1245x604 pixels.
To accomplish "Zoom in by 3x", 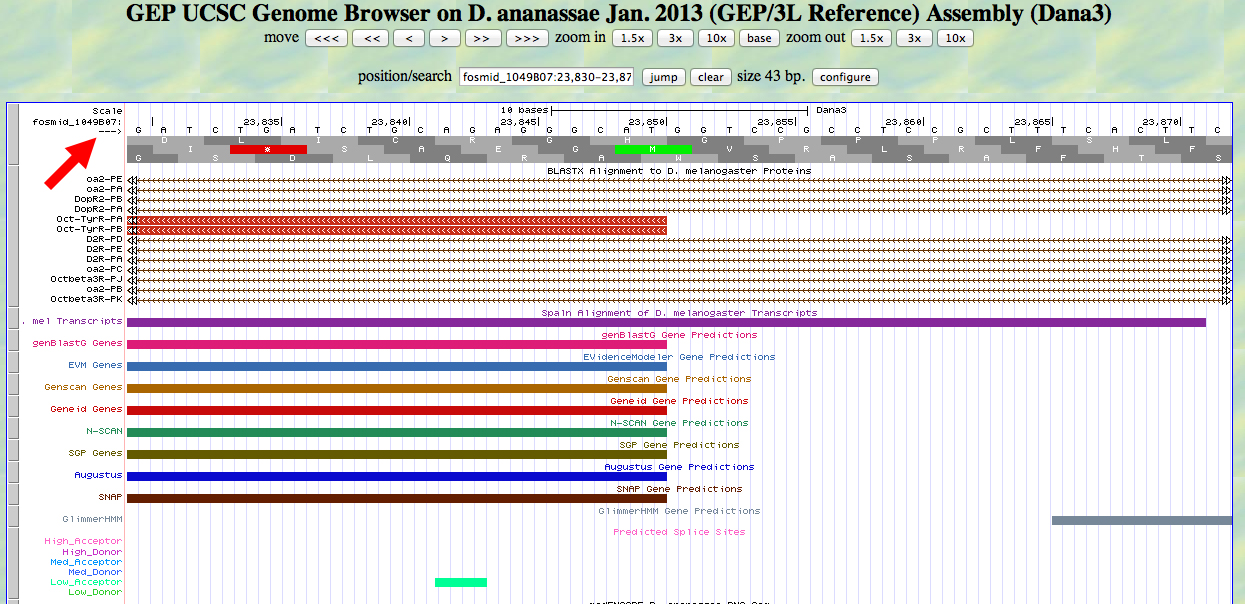I will [x=675, y=38].
